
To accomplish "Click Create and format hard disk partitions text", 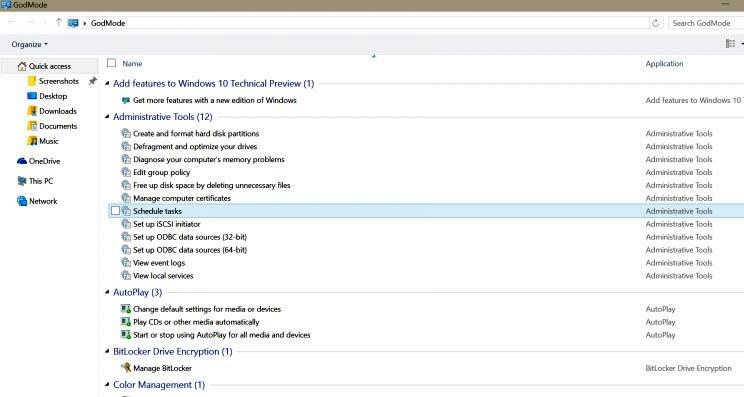I will click(x=196, y=134).
